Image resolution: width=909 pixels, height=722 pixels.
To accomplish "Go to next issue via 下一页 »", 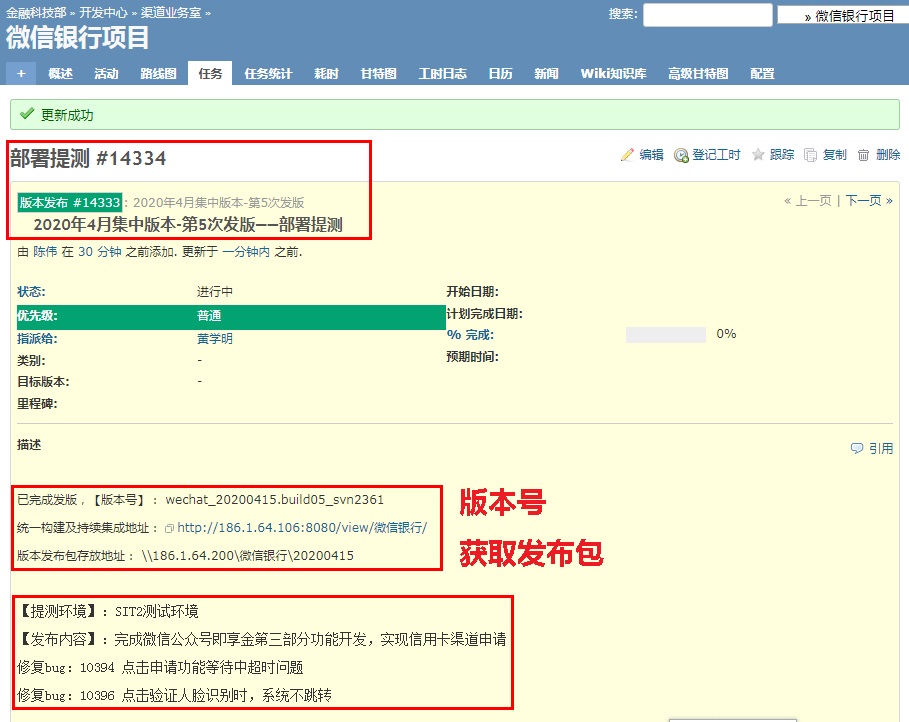I will [x=869, y=201].
